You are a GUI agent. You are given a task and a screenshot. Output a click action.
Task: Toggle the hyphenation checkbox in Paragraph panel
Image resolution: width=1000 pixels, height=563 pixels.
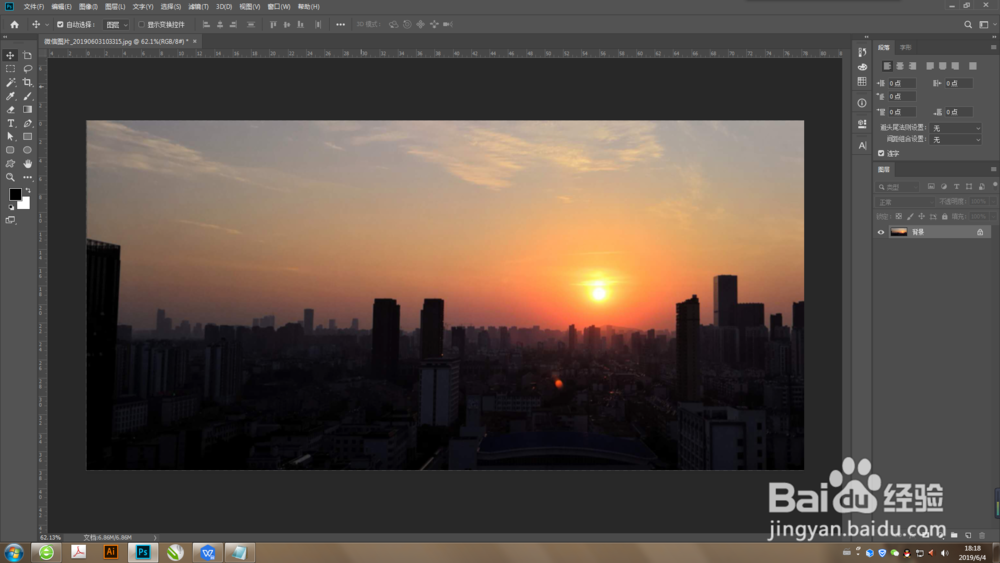point(881,153)
